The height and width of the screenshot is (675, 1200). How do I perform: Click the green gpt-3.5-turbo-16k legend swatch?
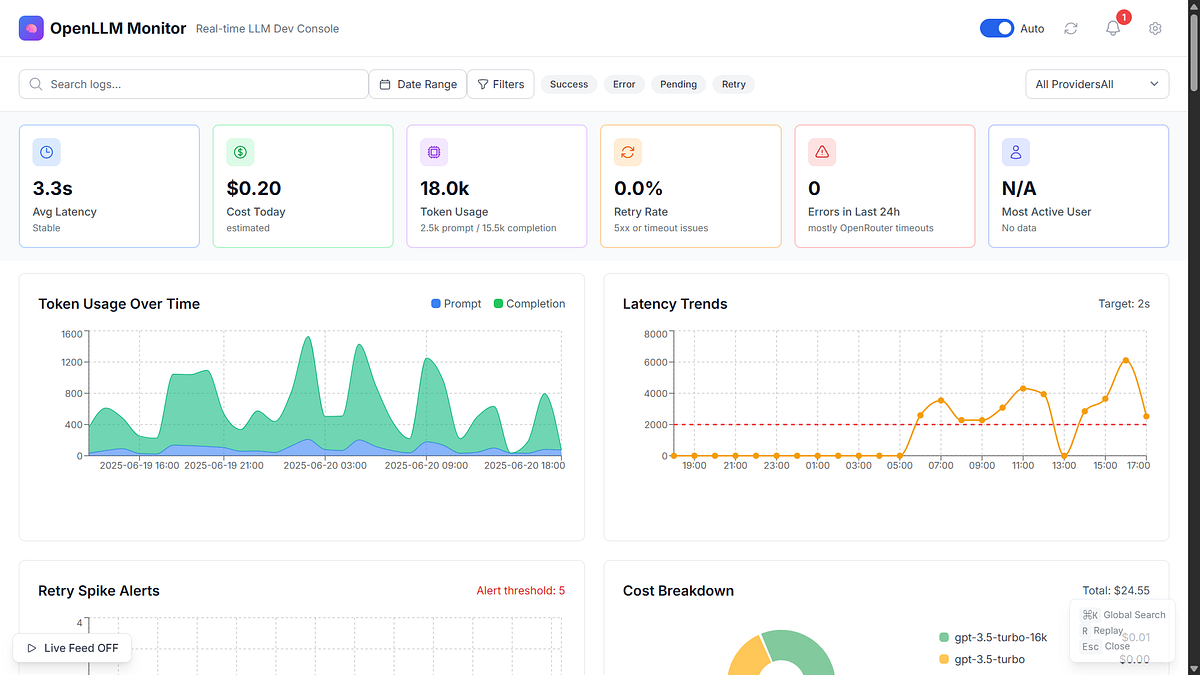pyautogui.click(x=946, y=637)
